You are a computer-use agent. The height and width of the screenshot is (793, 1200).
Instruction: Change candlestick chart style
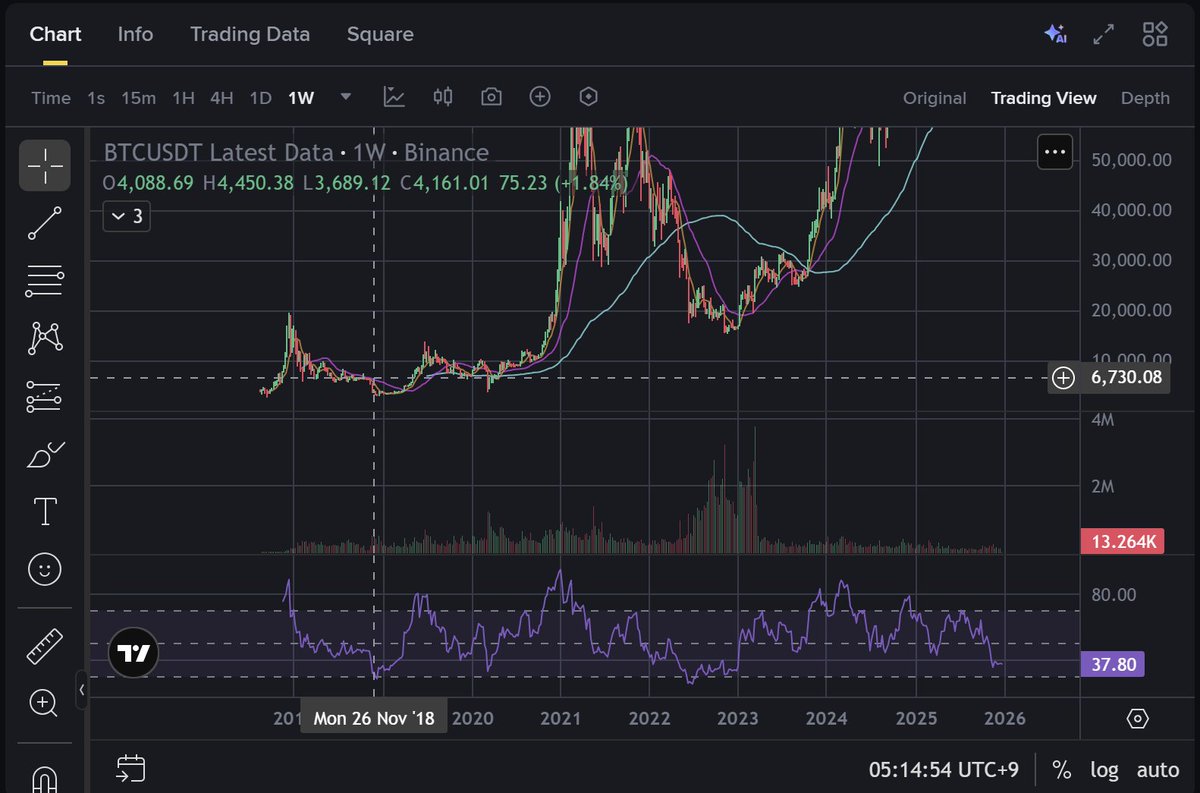pyautogui.click(x=443, y=97)
